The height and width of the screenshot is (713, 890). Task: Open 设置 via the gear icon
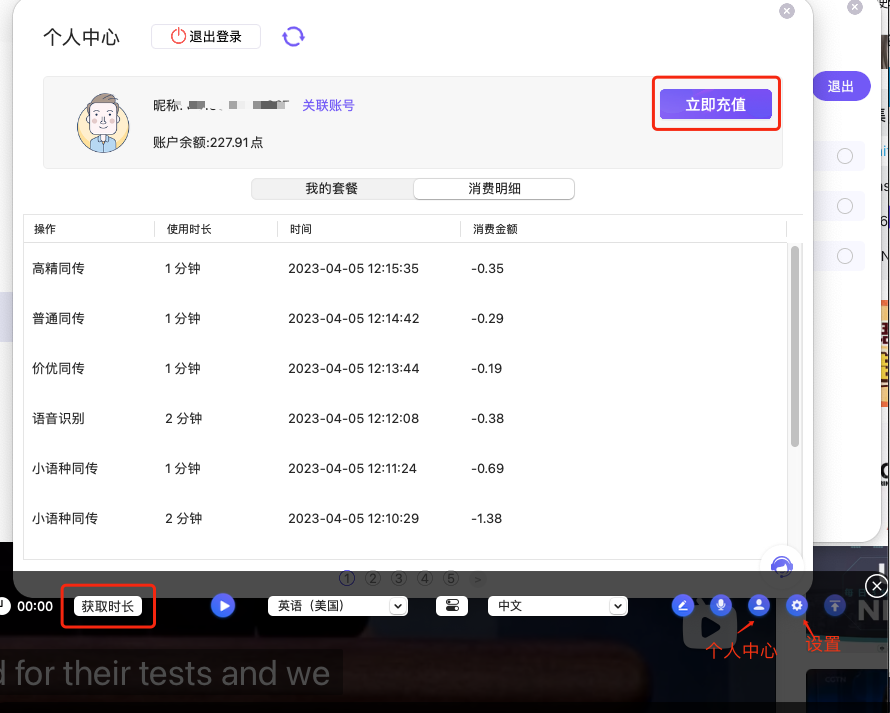click(797, 605)
